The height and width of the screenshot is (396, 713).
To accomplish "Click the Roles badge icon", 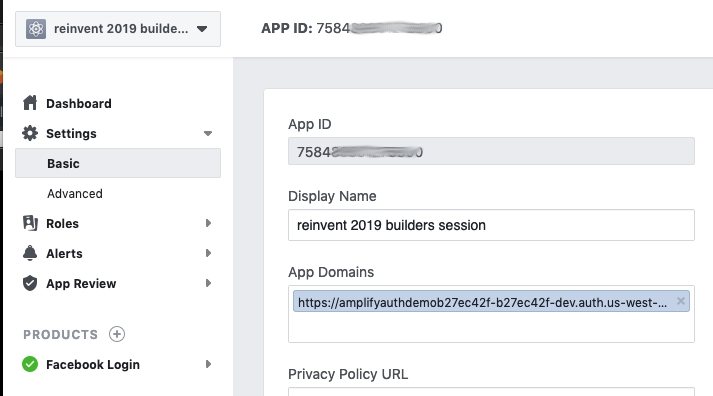I will tap(30, 223).
